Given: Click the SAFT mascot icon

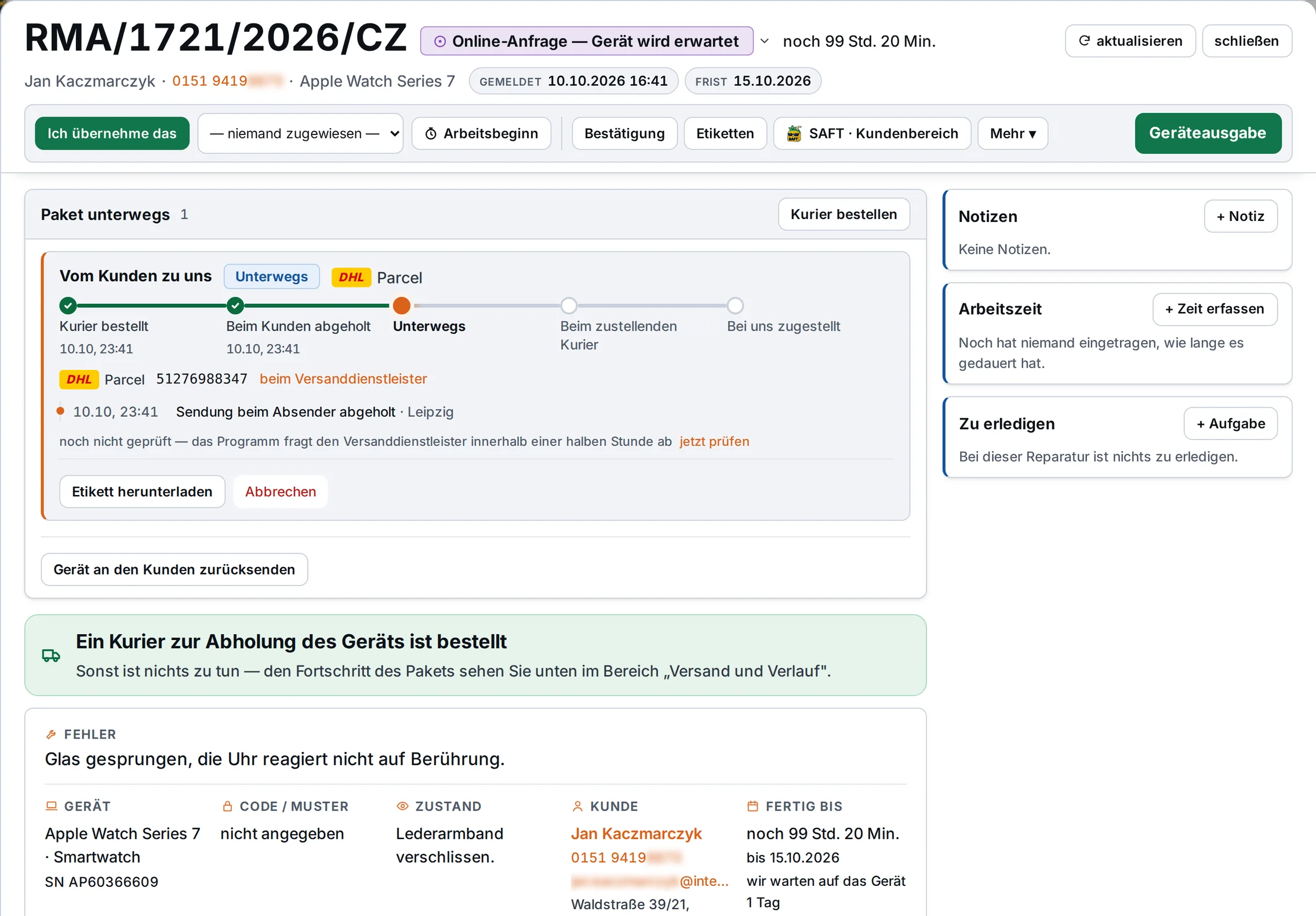Looking at the screenshot, I should [794, 133].
